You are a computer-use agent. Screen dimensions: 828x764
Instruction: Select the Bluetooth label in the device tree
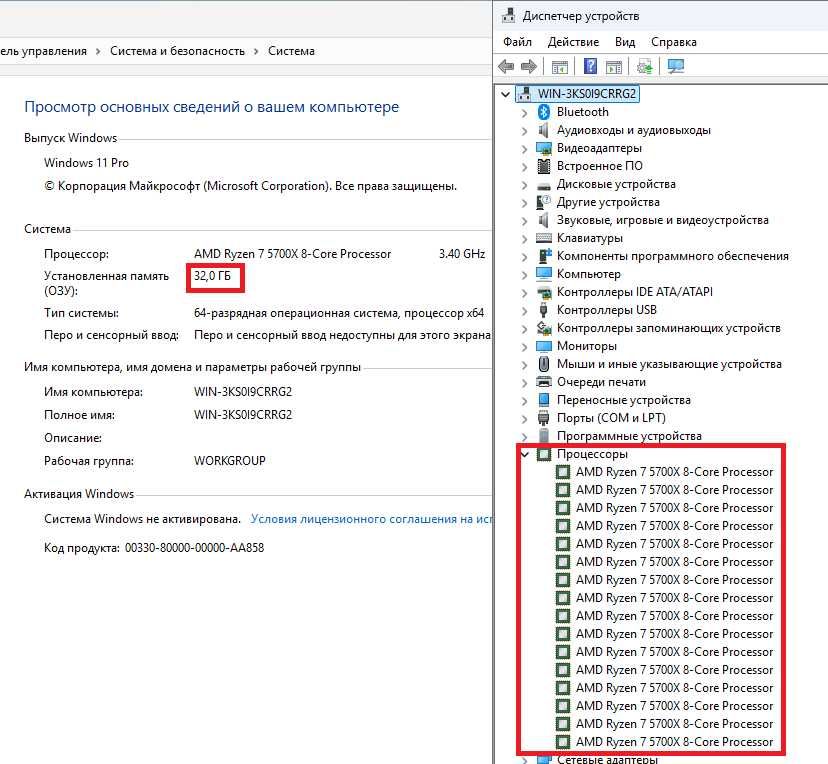coord(582,112)
